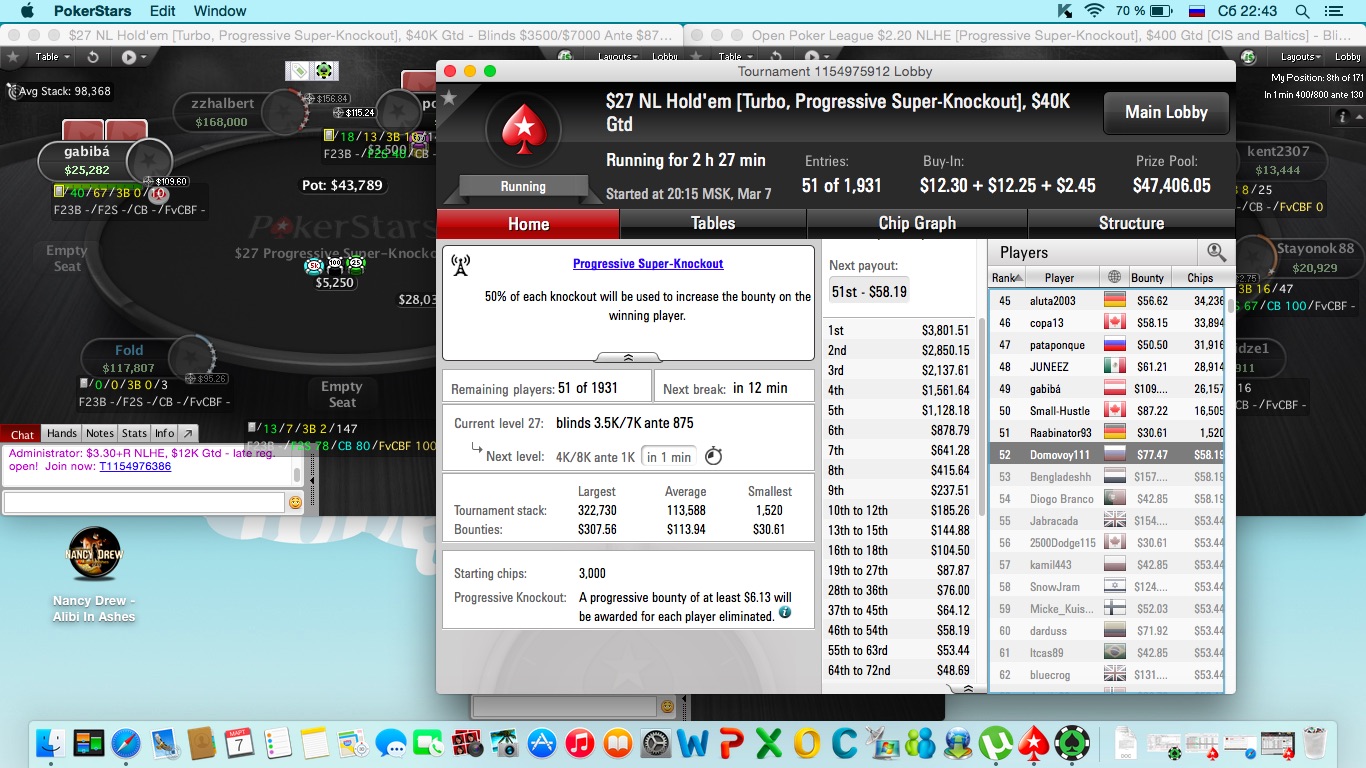Open the Progressive Super-Knockout link
This screenshot has height=768, width=1366.
tap(648, 264)
